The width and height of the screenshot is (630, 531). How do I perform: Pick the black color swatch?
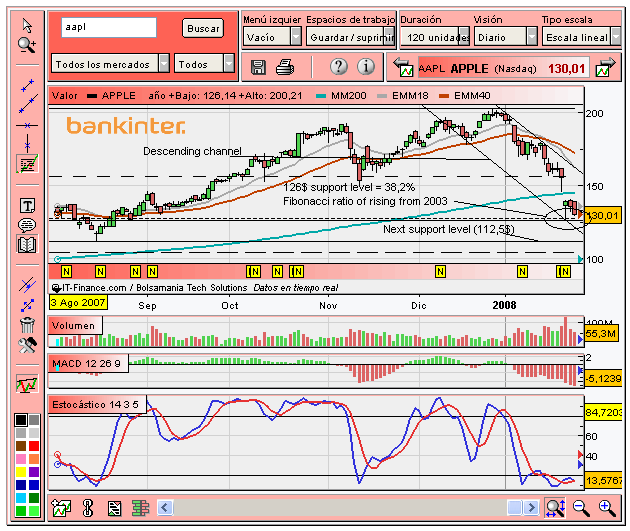tap(21, 420)
